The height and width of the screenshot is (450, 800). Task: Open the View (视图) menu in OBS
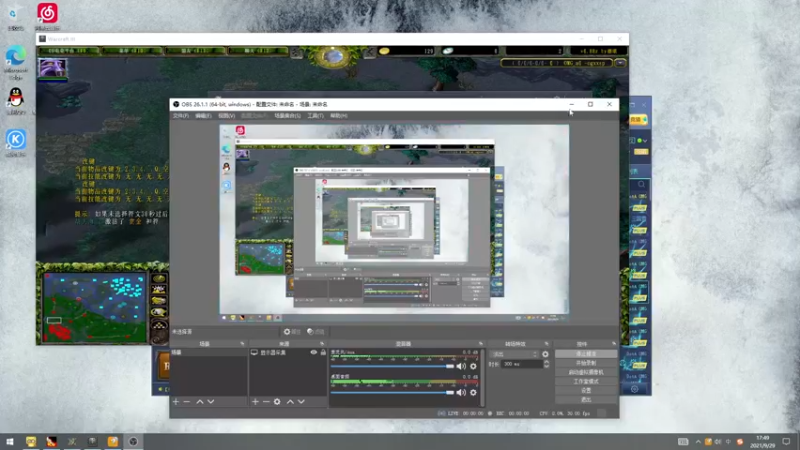click(226, 116)
